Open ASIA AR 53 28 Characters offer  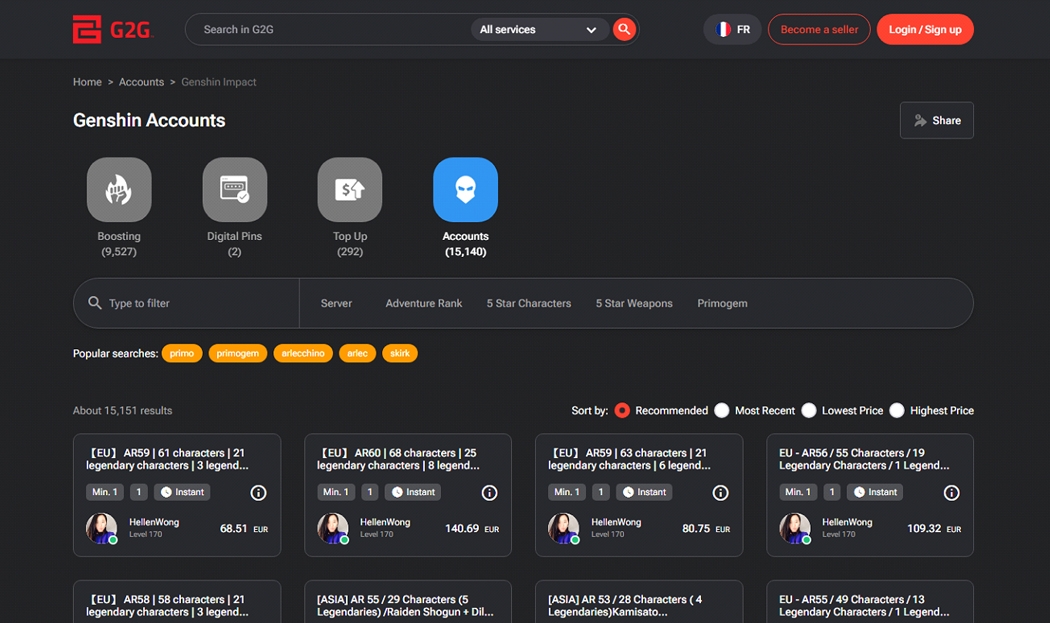coord(625,606)
